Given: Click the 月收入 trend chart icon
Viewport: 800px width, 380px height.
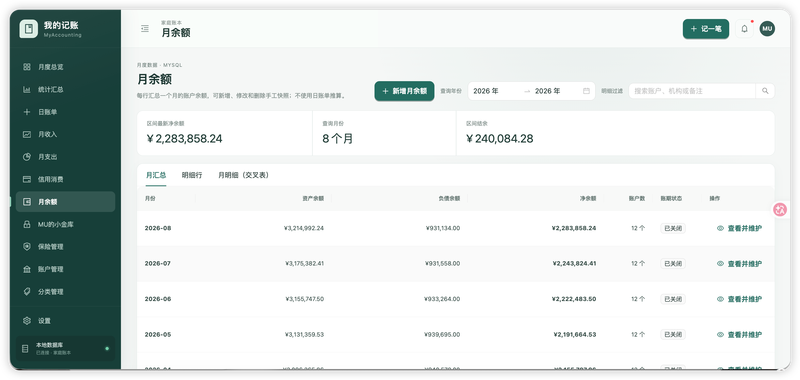Looking at the screenshot, I should (x=27, y=134).
